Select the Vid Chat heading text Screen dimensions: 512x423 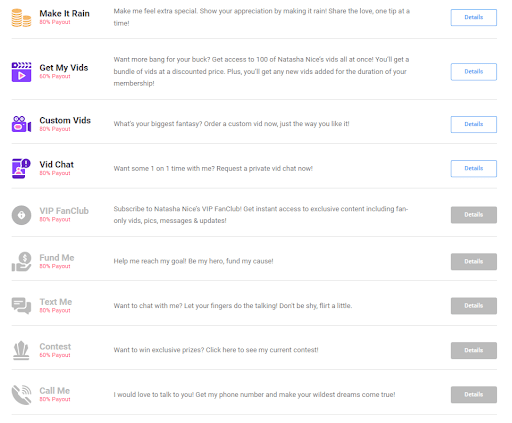point(57,164)
